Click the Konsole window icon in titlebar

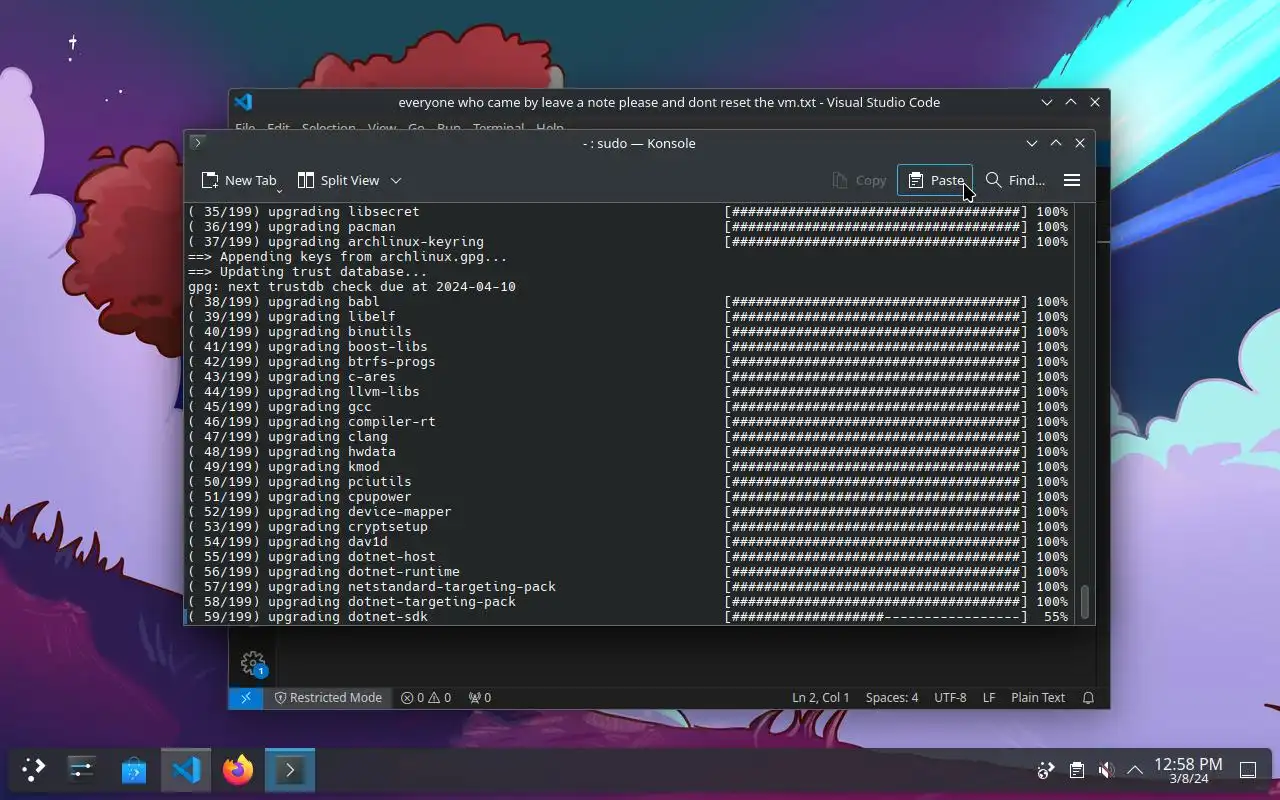(x=198, y=143)
